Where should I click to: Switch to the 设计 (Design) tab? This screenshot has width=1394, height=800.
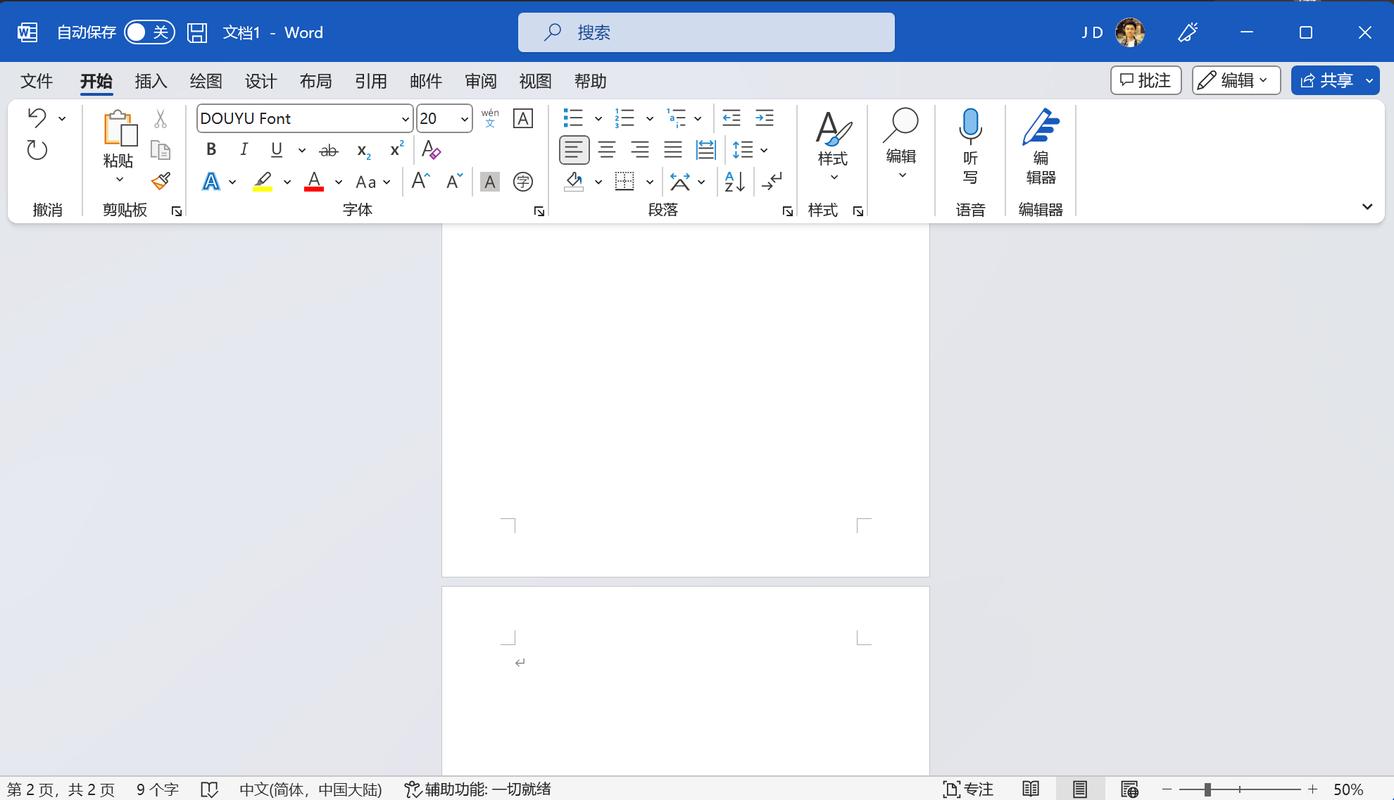click(x=261, y=81)
